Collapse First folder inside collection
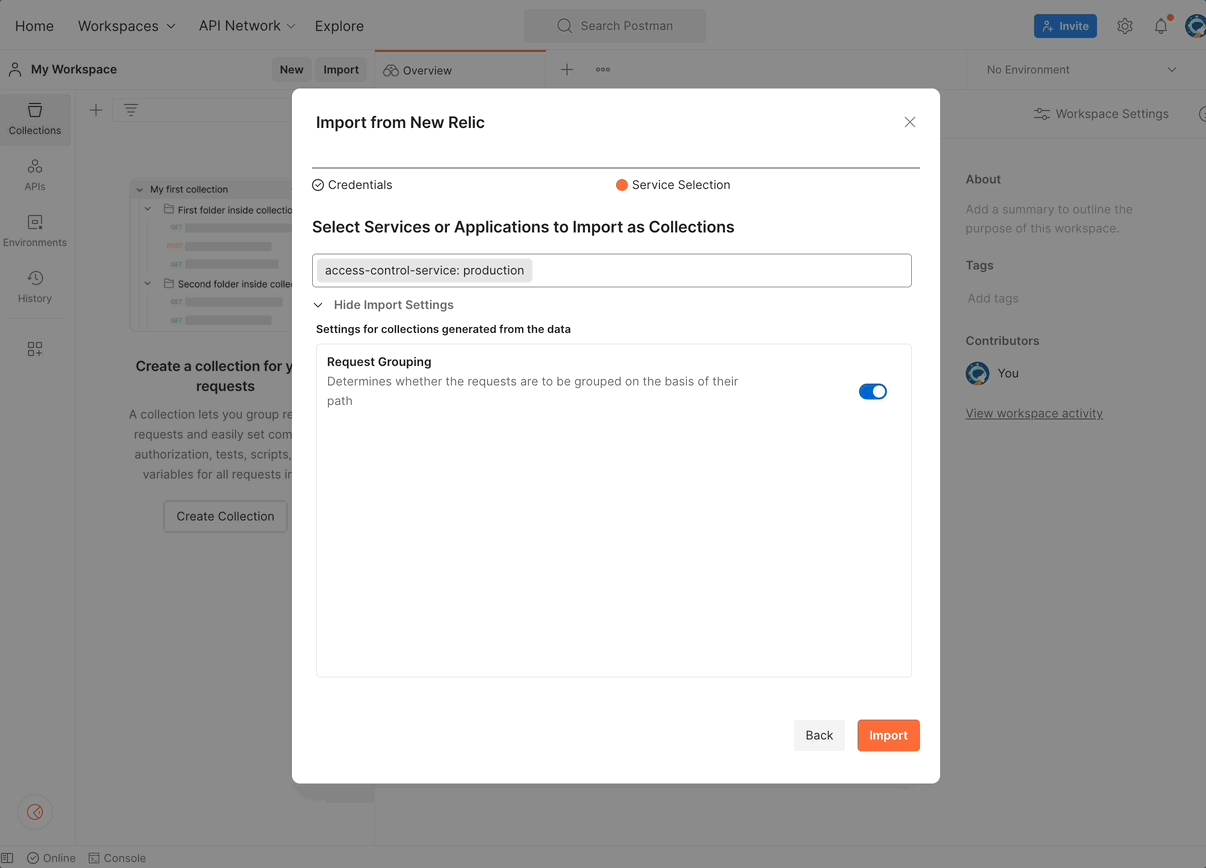 pos(148,210)
